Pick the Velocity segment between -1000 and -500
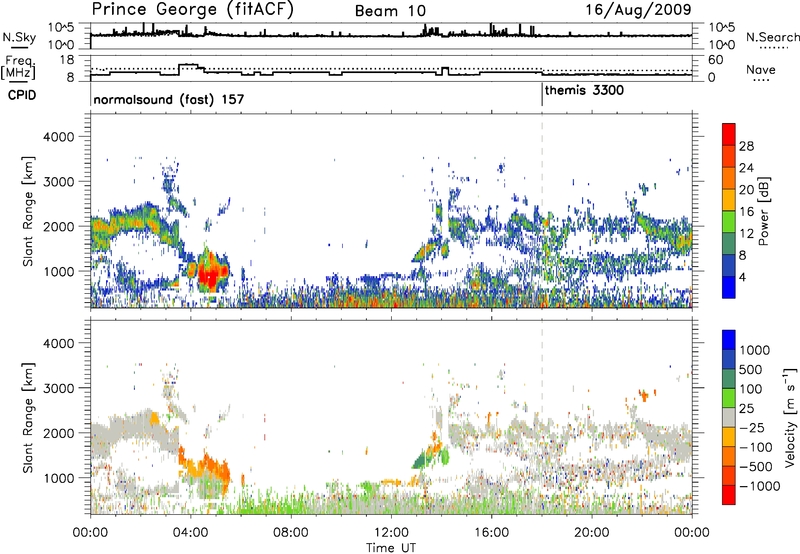 pyautogui.click(x=729, y=475)
